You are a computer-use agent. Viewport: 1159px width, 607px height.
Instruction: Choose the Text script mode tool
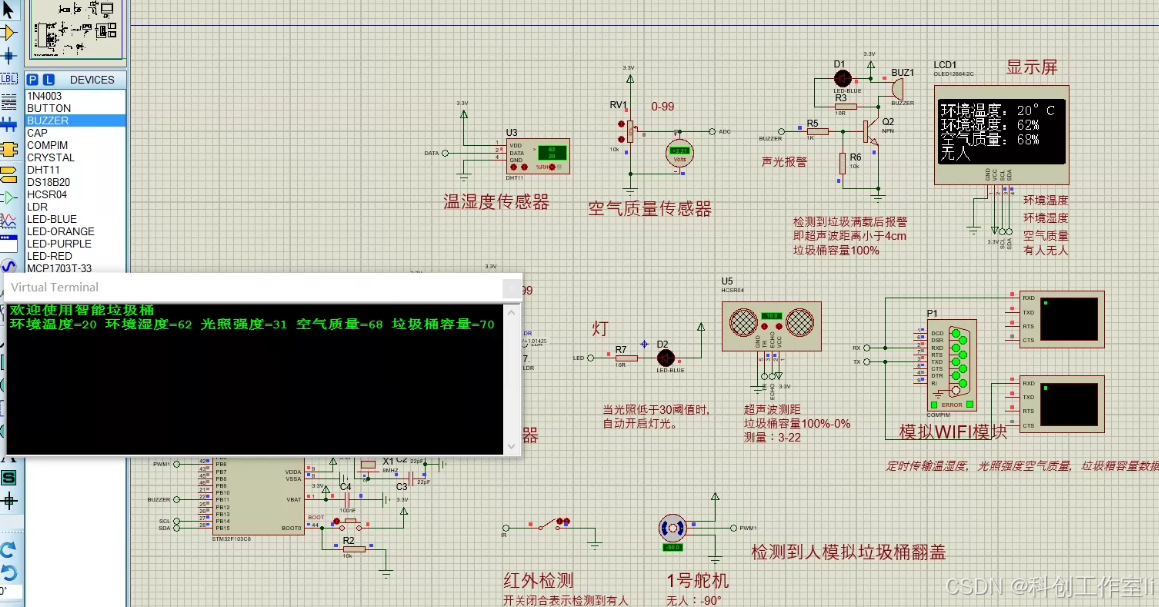click(x=8, y=101)
